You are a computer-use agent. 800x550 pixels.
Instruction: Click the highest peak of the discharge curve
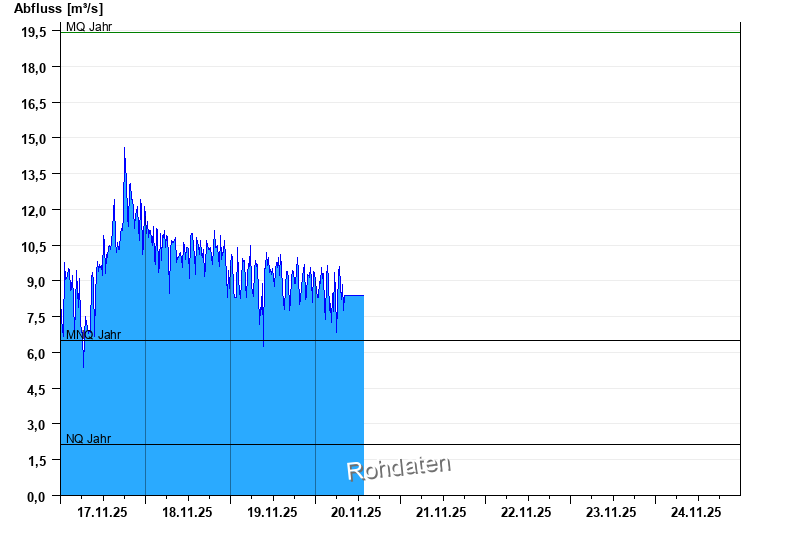(124, 149)
